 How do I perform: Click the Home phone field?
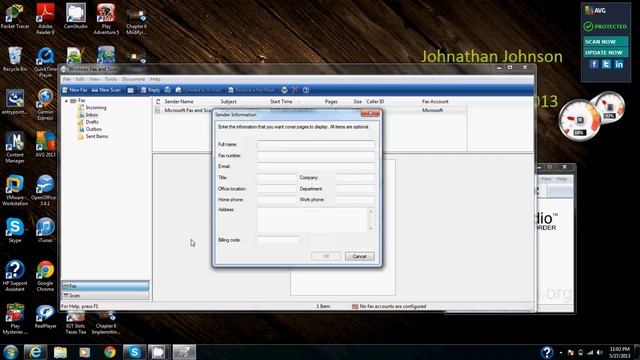[276, 200]
